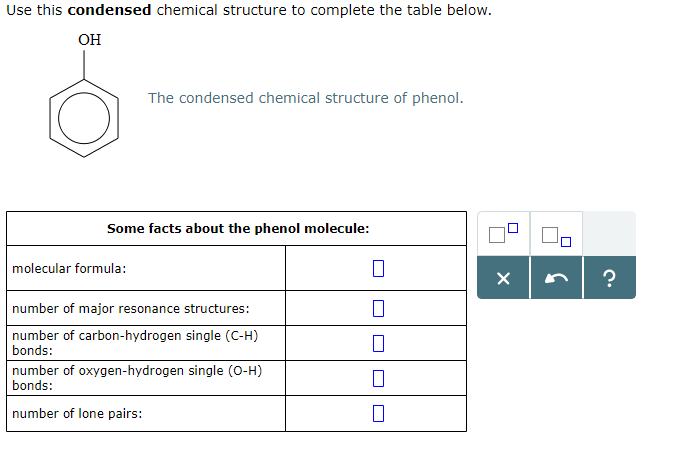Image resolution: width=678 pixels, height=454 pixels.
Task: Click the 'number of lone pairs:' label
Action: pyautogui.click(x=77, y=413)
